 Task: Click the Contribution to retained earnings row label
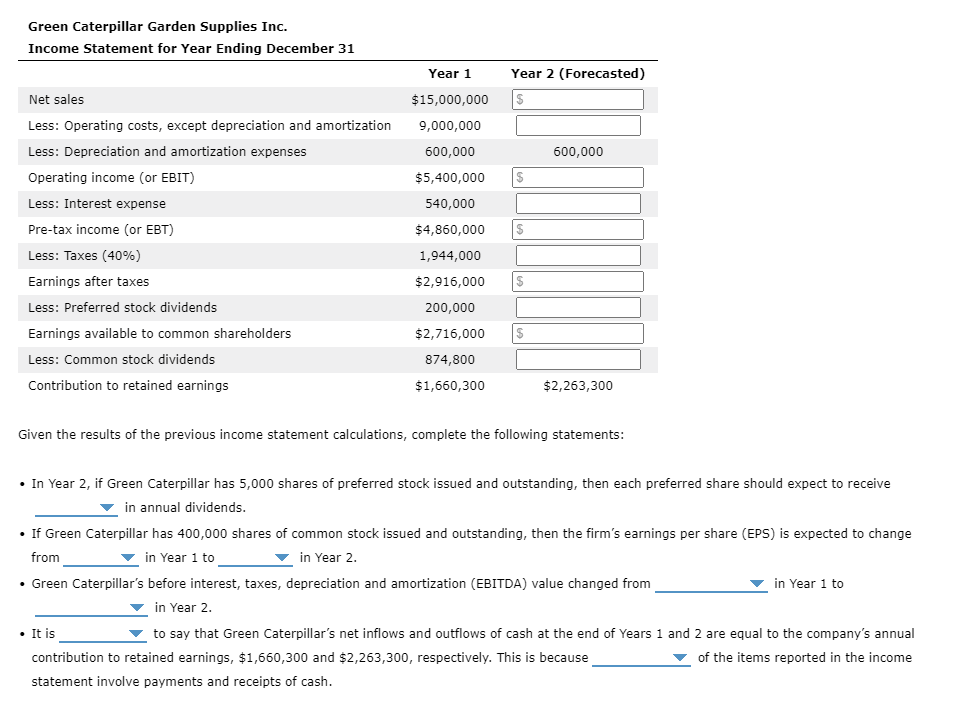(x=128, y=385)
